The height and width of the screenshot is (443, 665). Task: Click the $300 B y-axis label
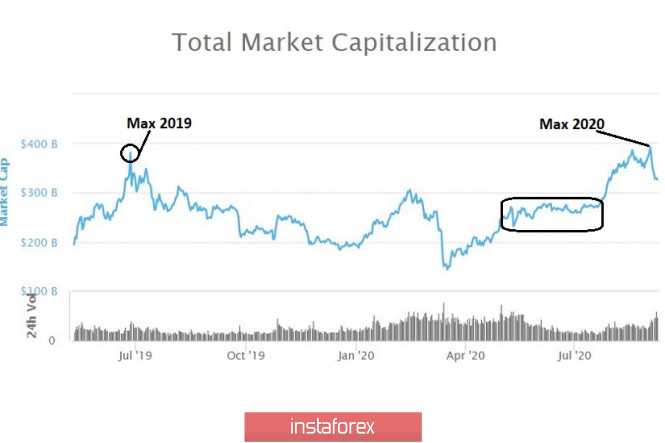[39, 192]
